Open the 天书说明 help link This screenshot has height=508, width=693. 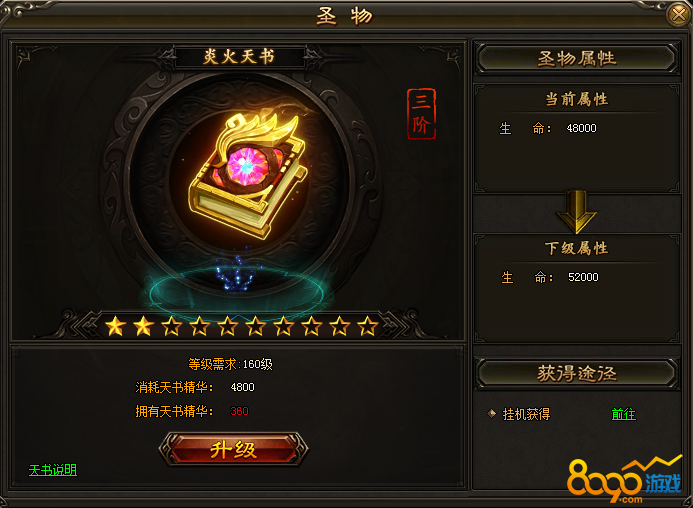point(53,470)
